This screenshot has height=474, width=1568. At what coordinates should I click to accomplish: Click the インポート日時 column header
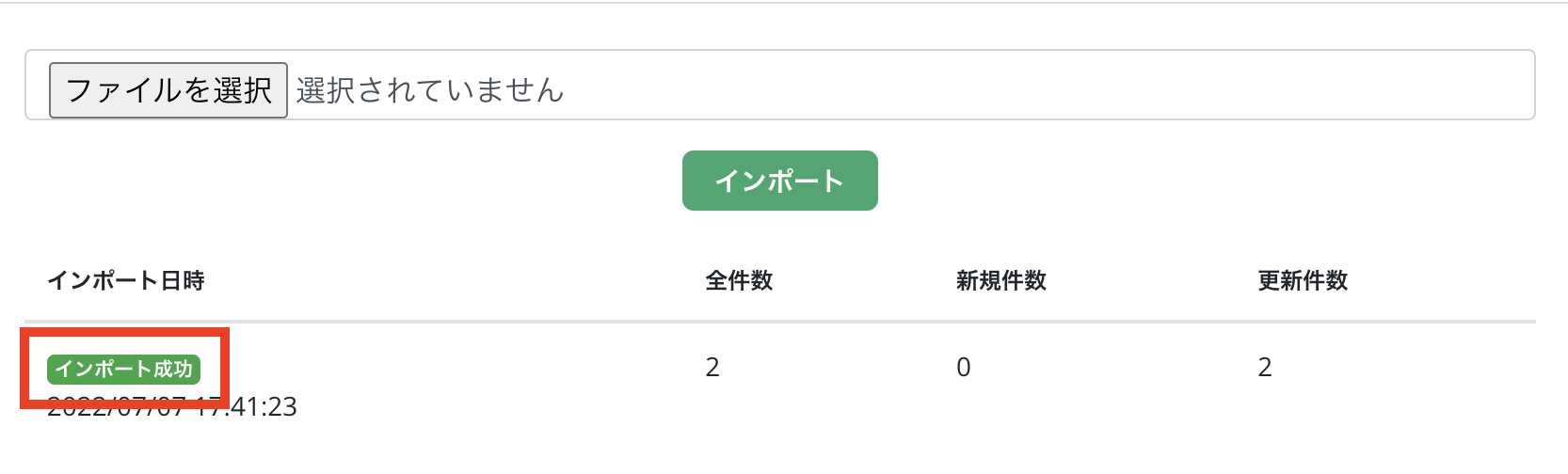point(125,280)
